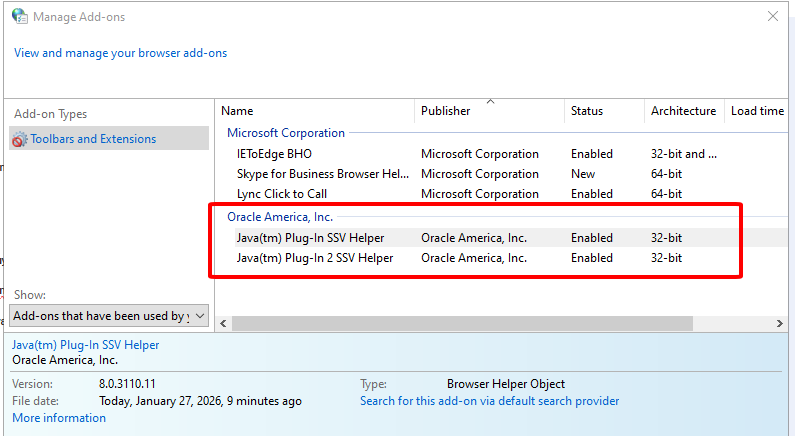The width and height of the screenshot is (795, 436).
Task: Collapse the Oracle America, Inc. group
Action: click(280, 217)
